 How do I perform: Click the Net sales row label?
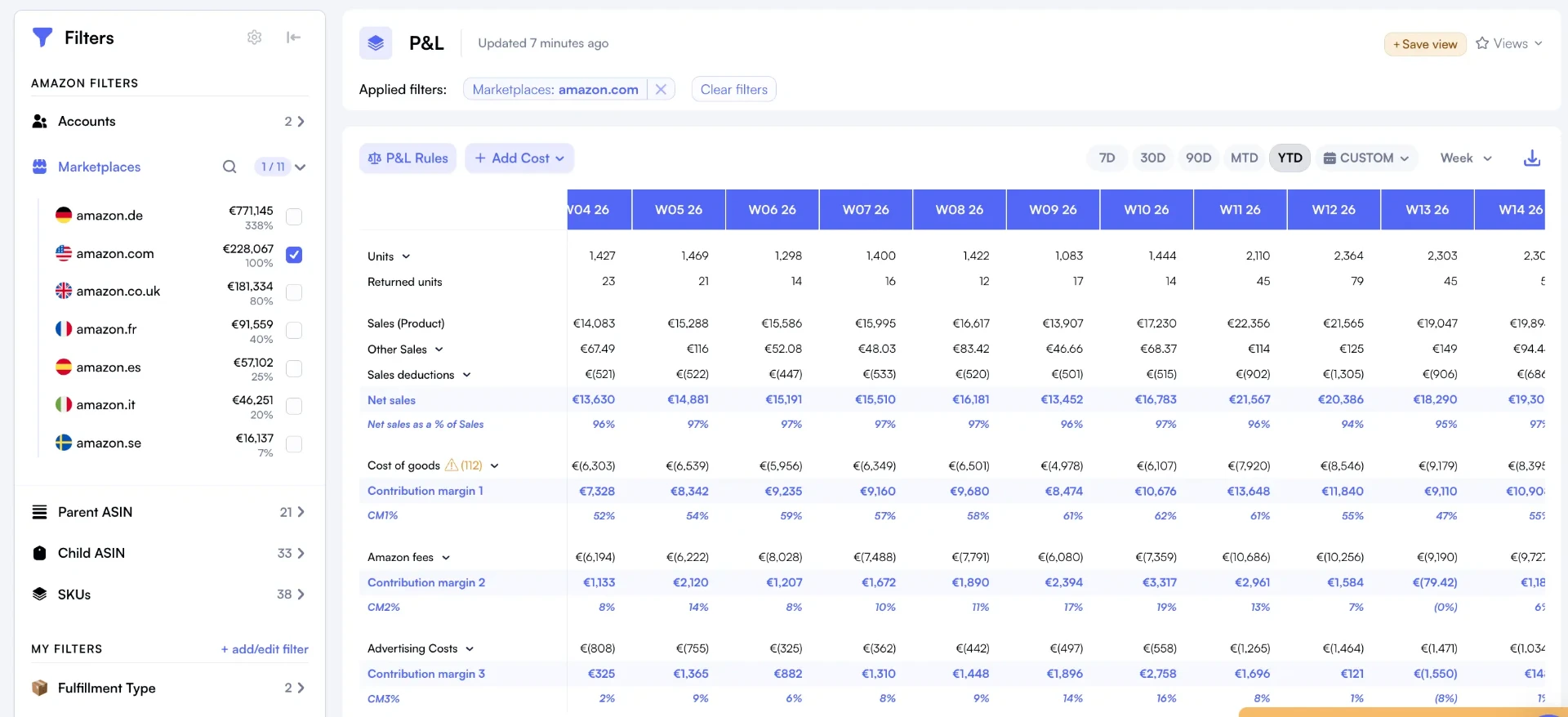391,400
